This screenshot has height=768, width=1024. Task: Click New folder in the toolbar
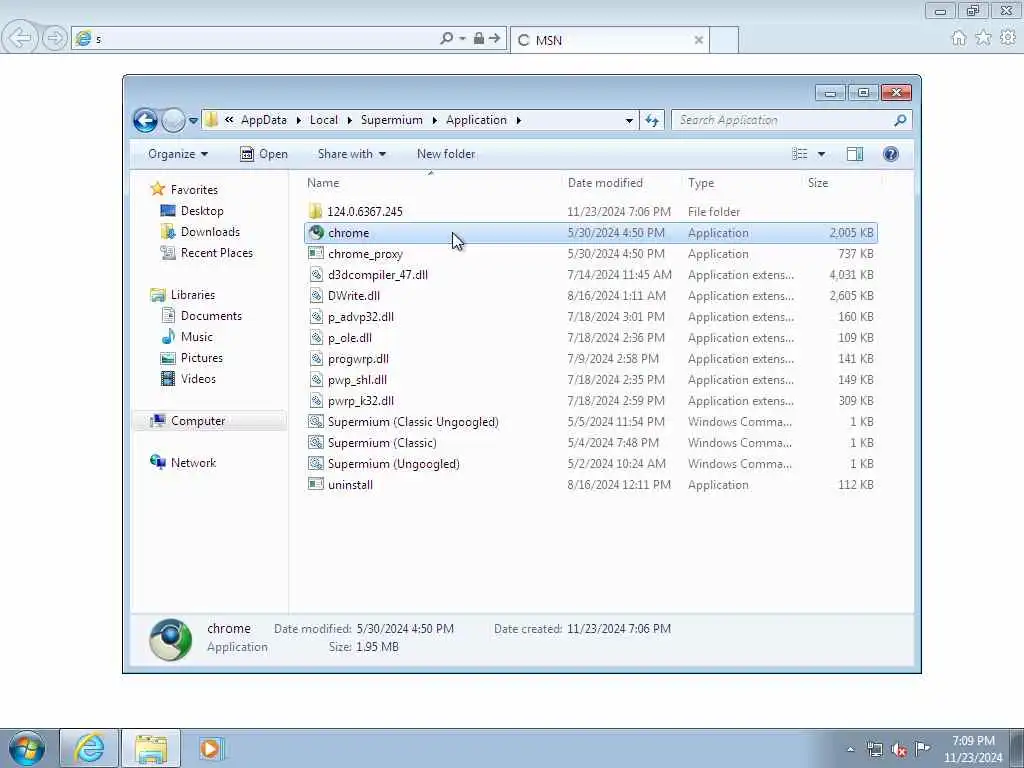click(446, 154)
